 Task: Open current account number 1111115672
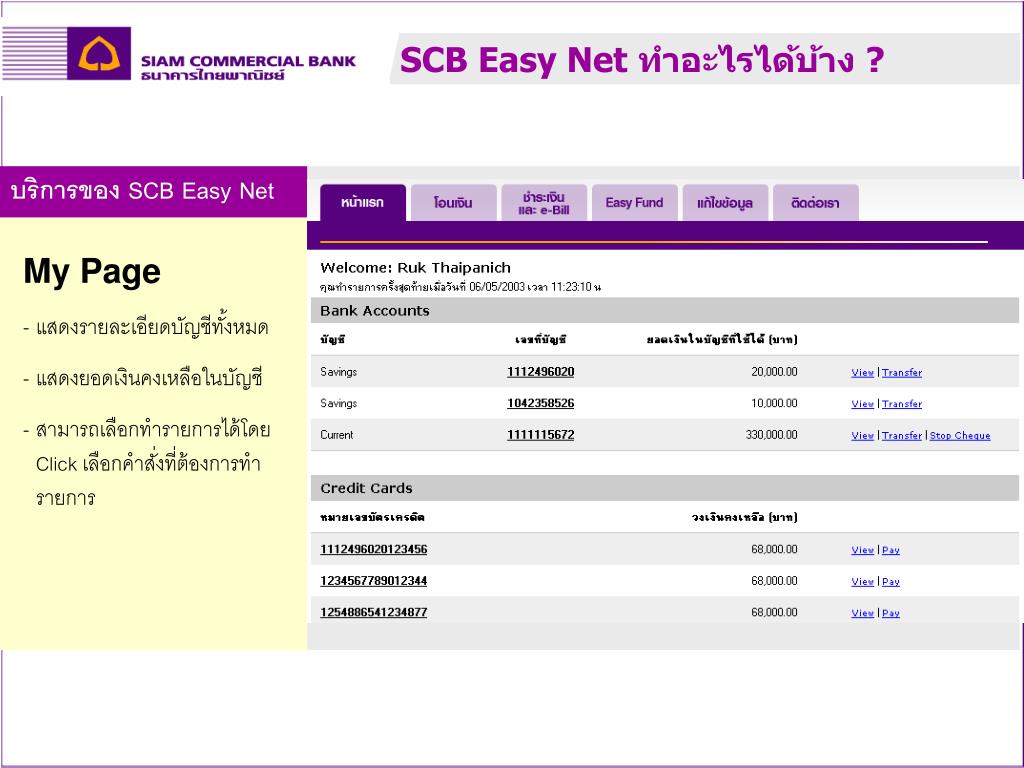pyautogui.click(x=541, y=434)
